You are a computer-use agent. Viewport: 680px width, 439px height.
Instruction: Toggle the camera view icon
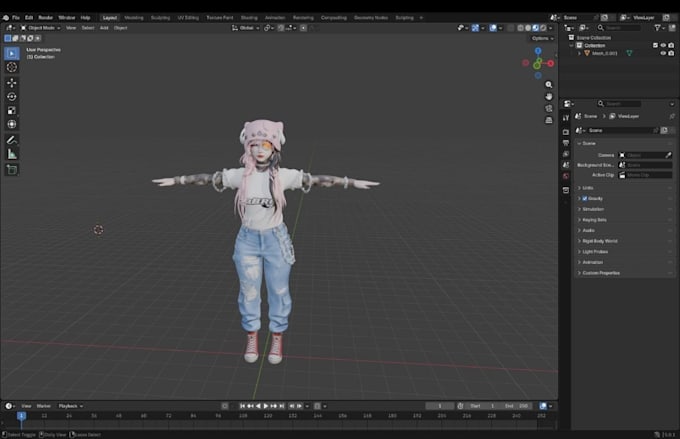coord(549,108)
